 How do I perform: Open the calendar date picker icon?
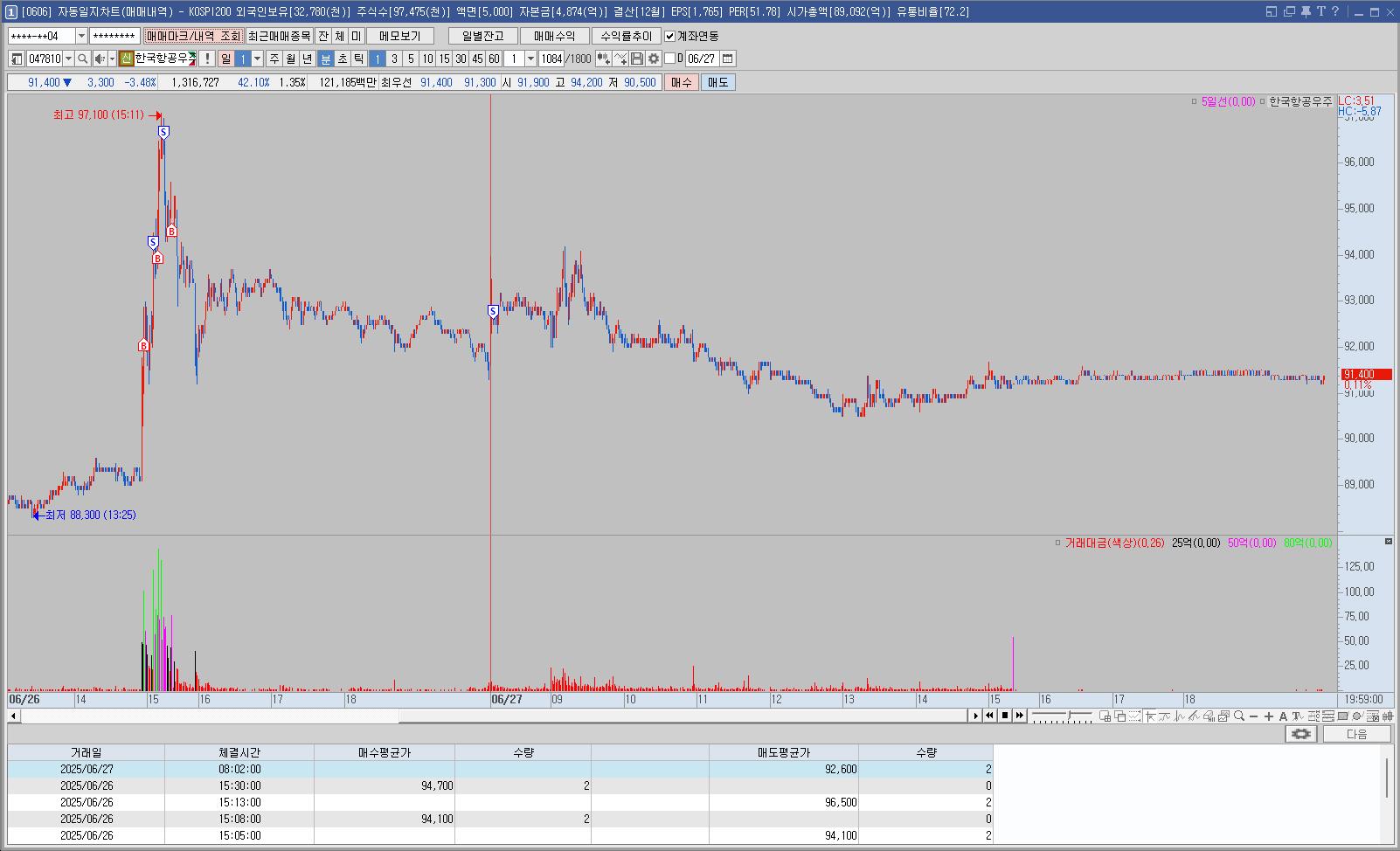click(728, 59)
